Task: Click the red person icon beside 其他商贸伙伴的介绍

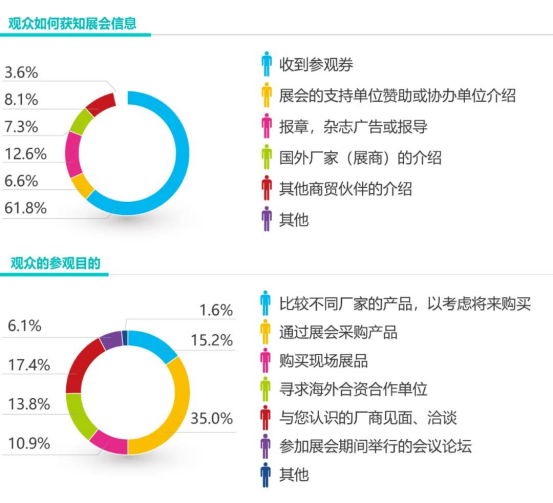Action: click(x=267, y=188)
